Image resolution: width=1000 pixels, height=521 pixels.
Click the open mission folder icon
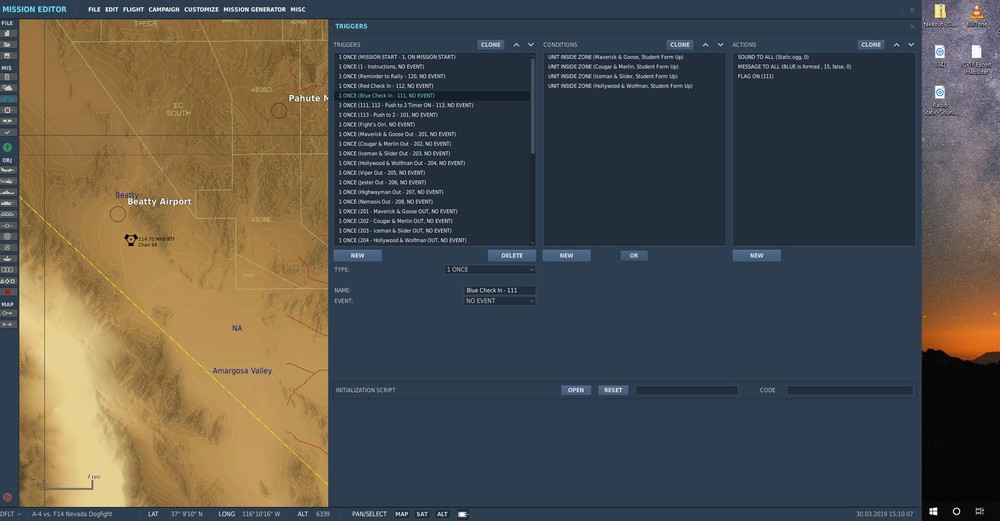(x=8, y=45)
